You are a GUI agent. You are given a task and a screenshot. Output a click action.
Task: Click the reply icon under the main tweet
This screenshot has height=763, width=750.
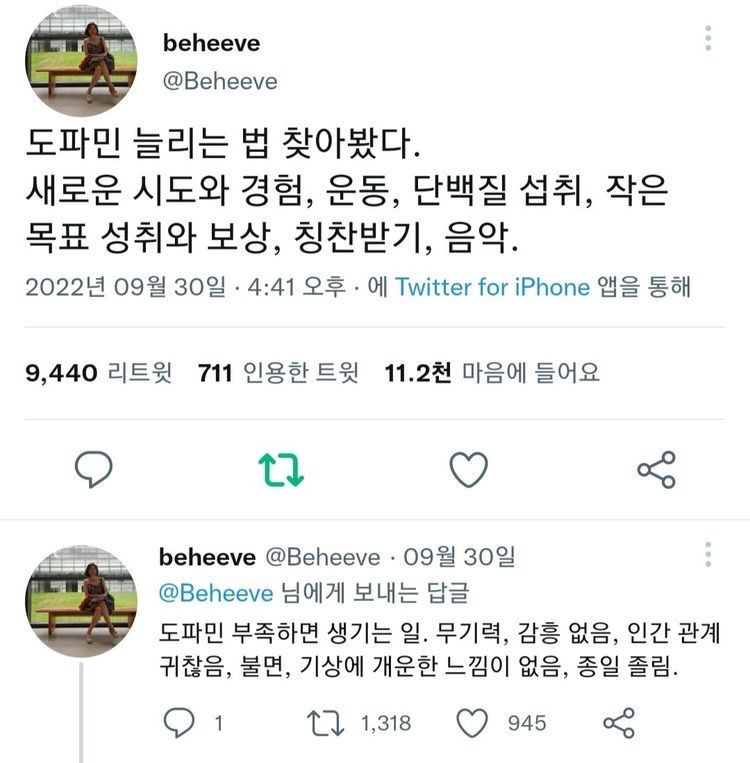click(x=94, y=469)
